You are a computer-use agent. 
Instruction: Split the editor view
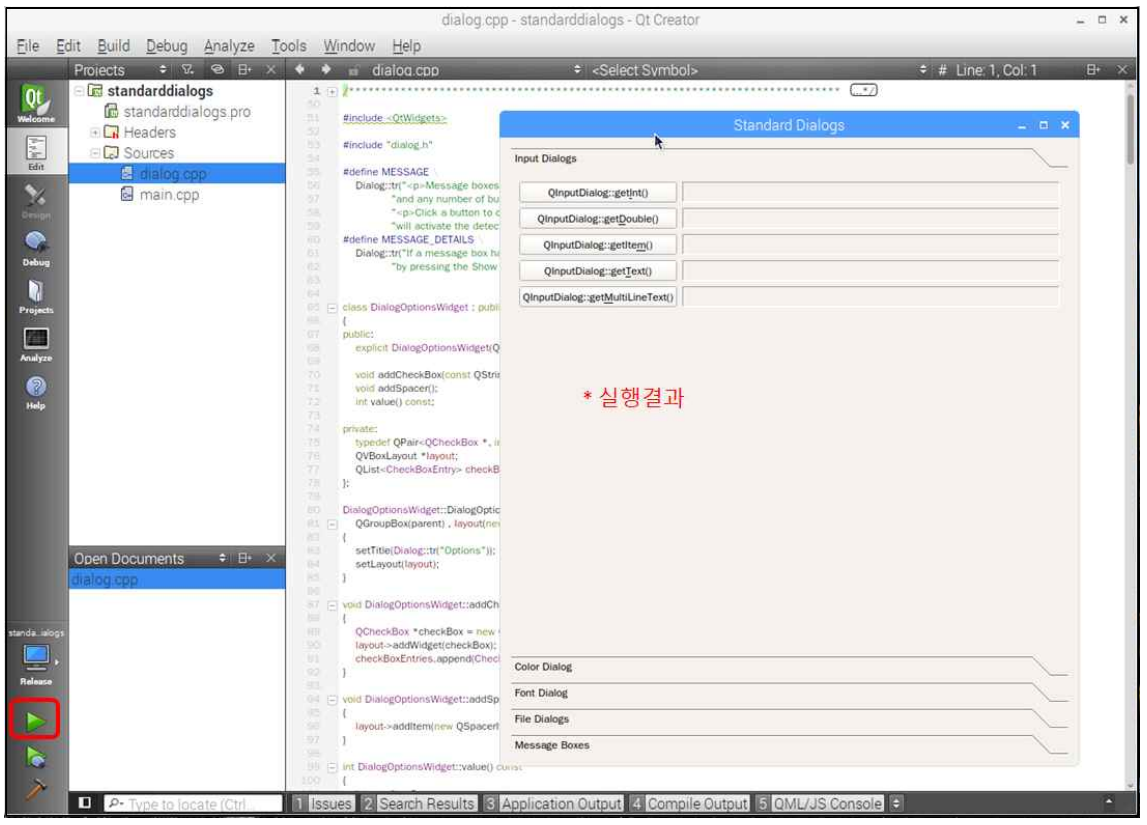click(1093, 69)
